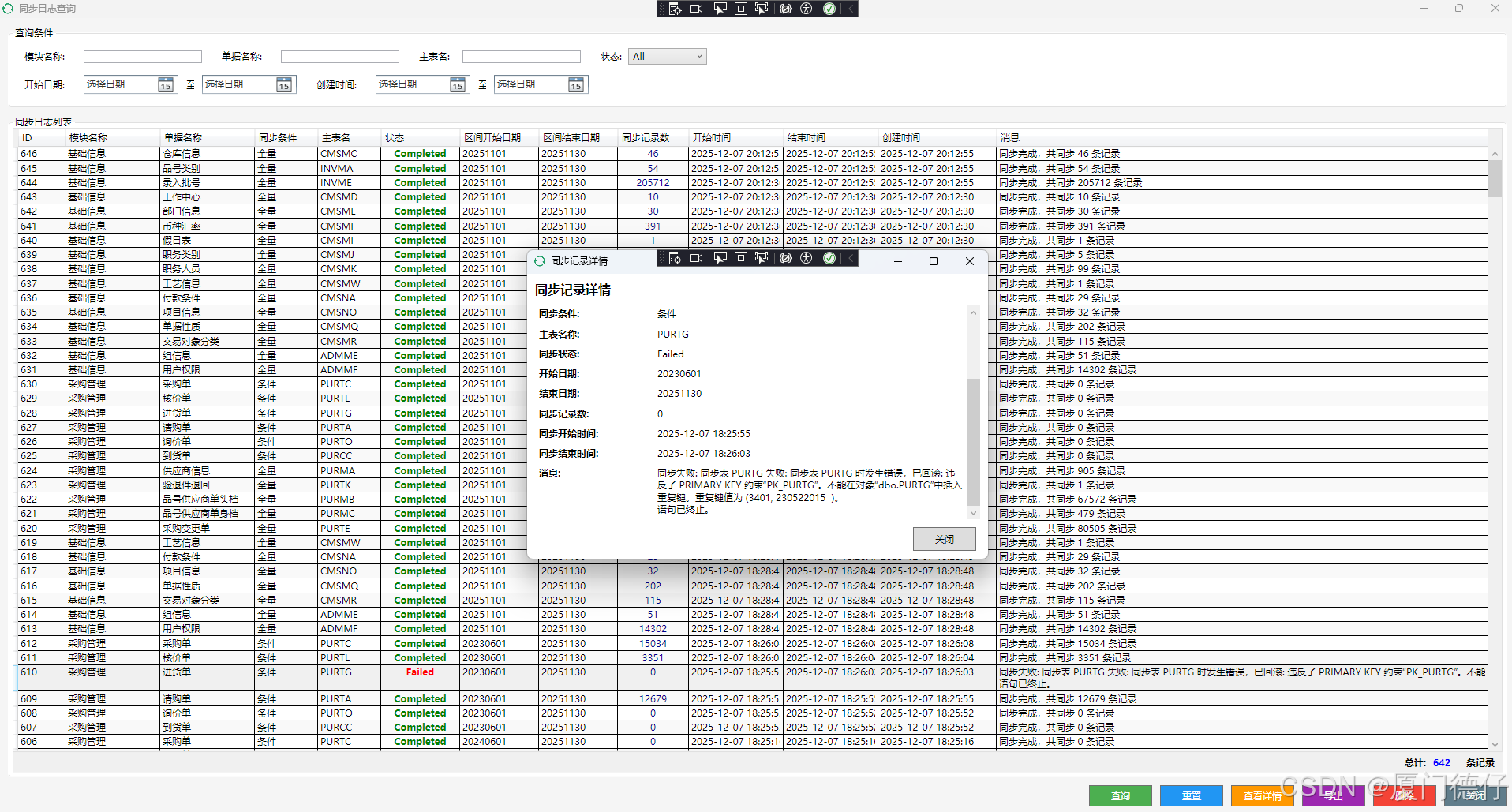This screenshot has height=812, width=1512.
Task: Open calendar icon for first 开始日期 date picker
Action: 165,84
